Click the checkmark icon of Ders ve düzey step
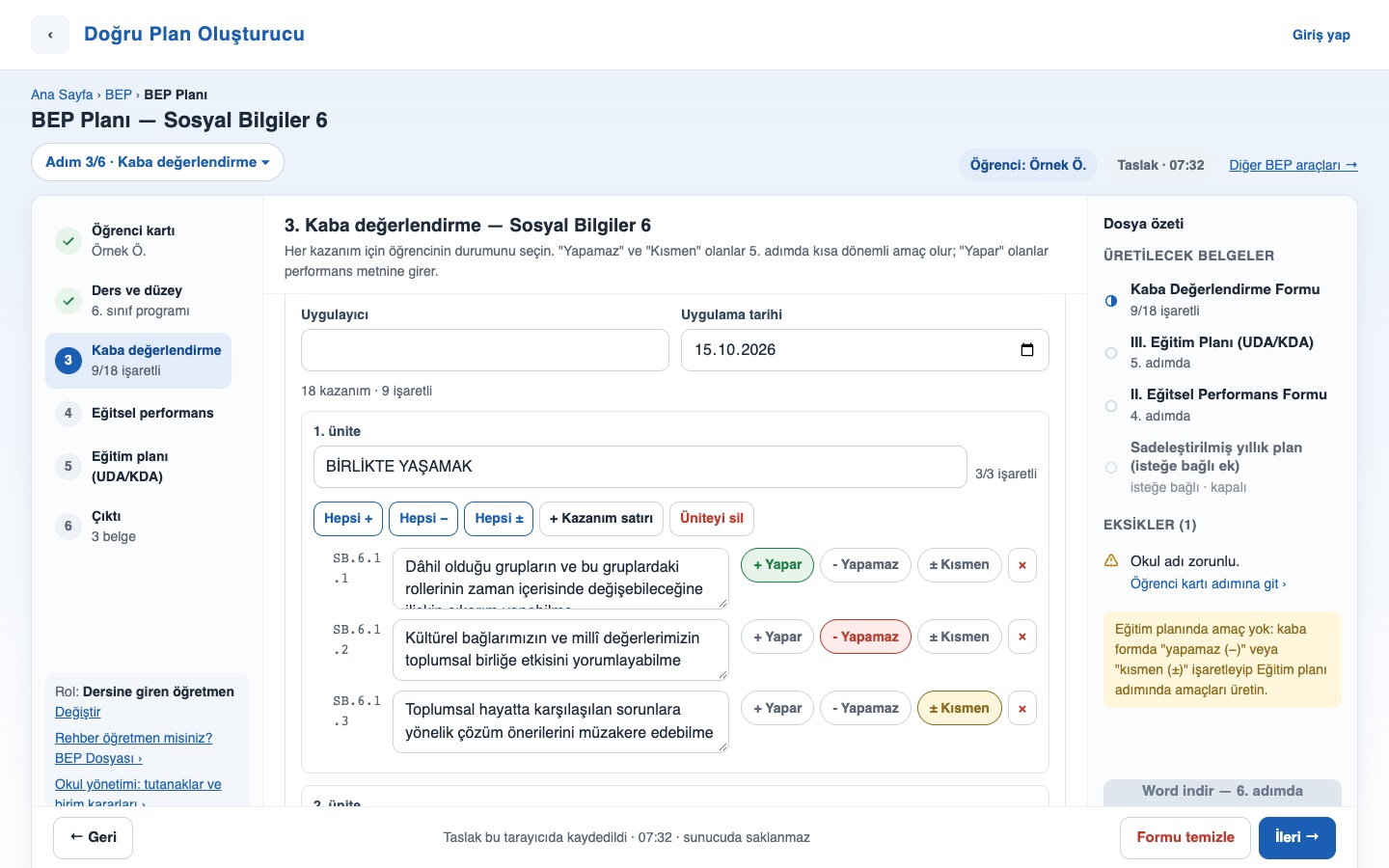The width and height of the screenshot is (1389, 868). pyautogui.click(x=68, y=301)
